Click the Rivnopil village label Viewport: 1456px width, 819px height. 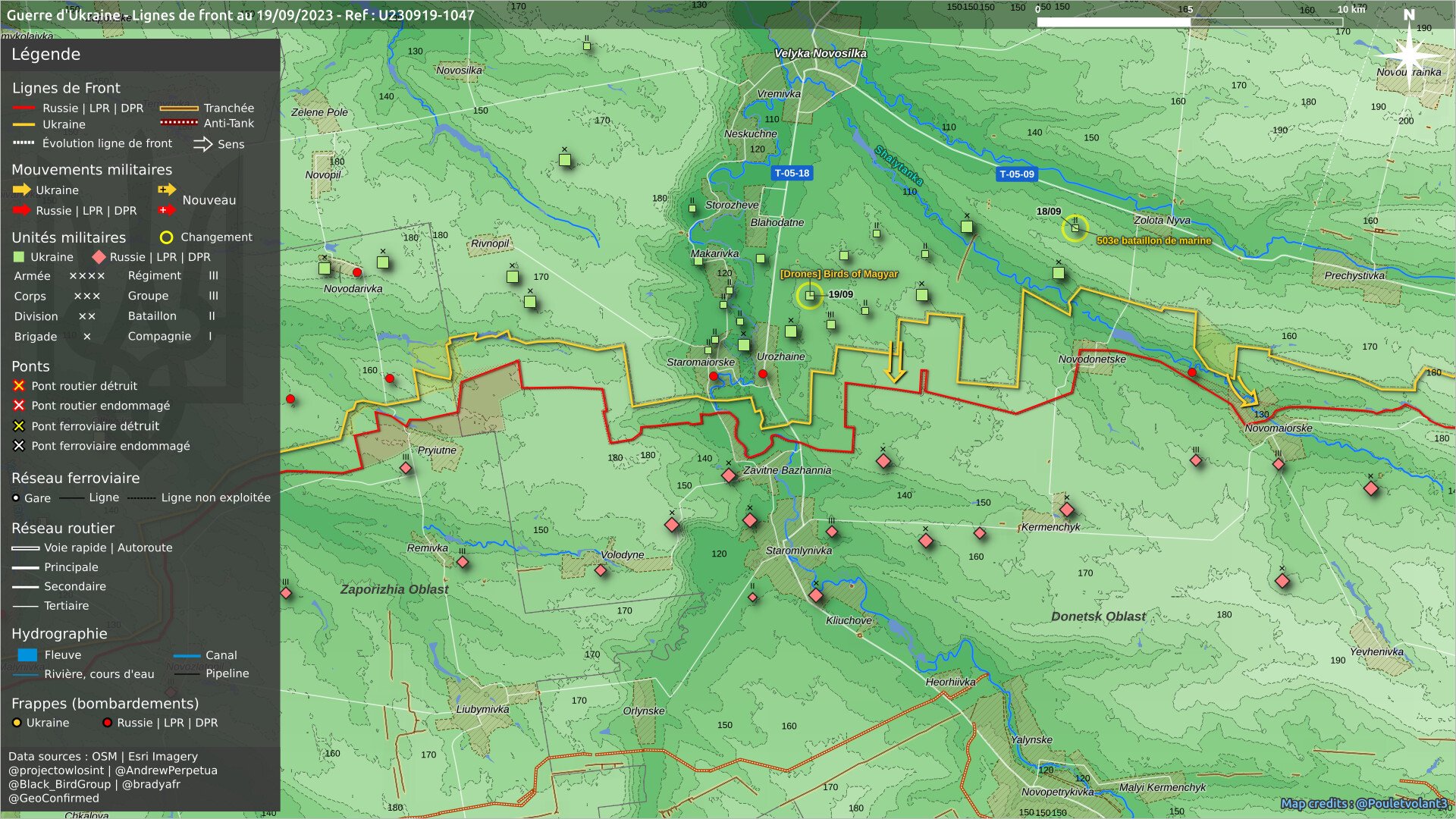coord(490,243)
